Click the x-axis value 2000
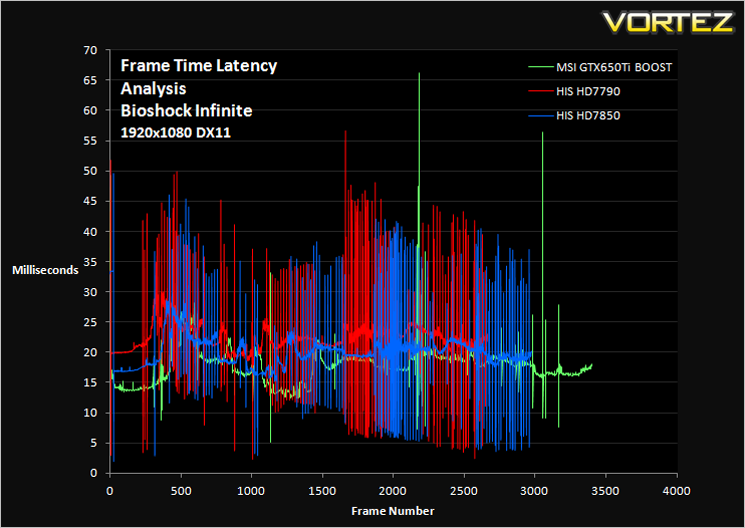745x528 pixels. click(393, 491)
